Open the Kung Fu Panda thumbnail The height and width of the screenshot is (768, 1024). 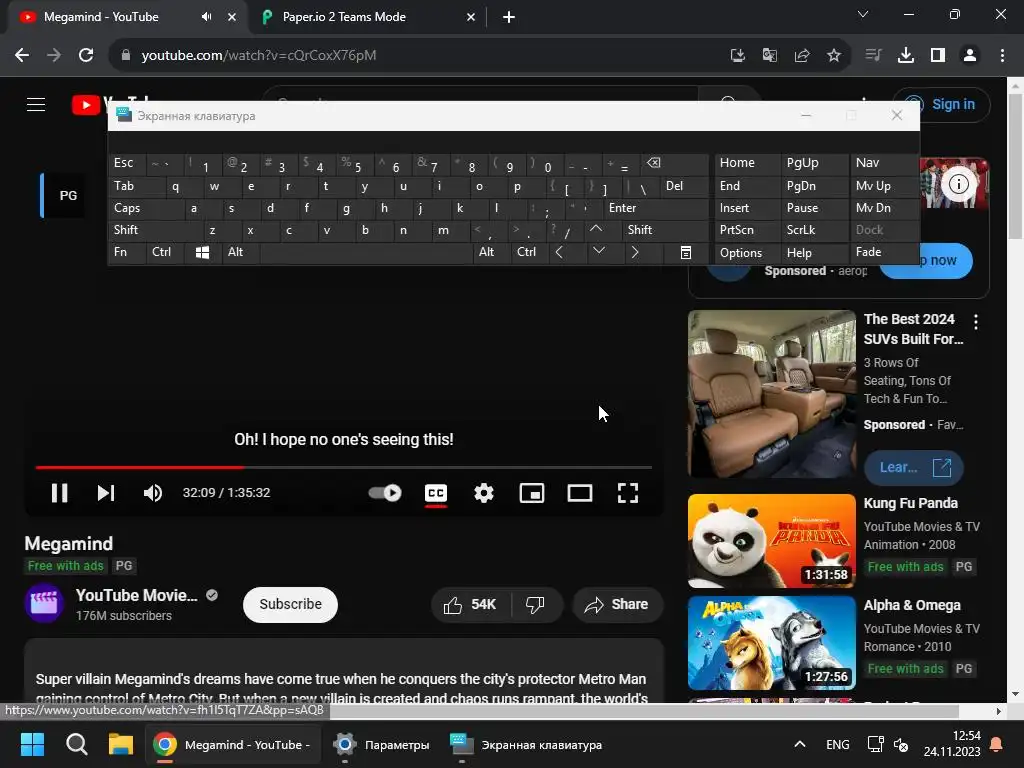[771, 541]
